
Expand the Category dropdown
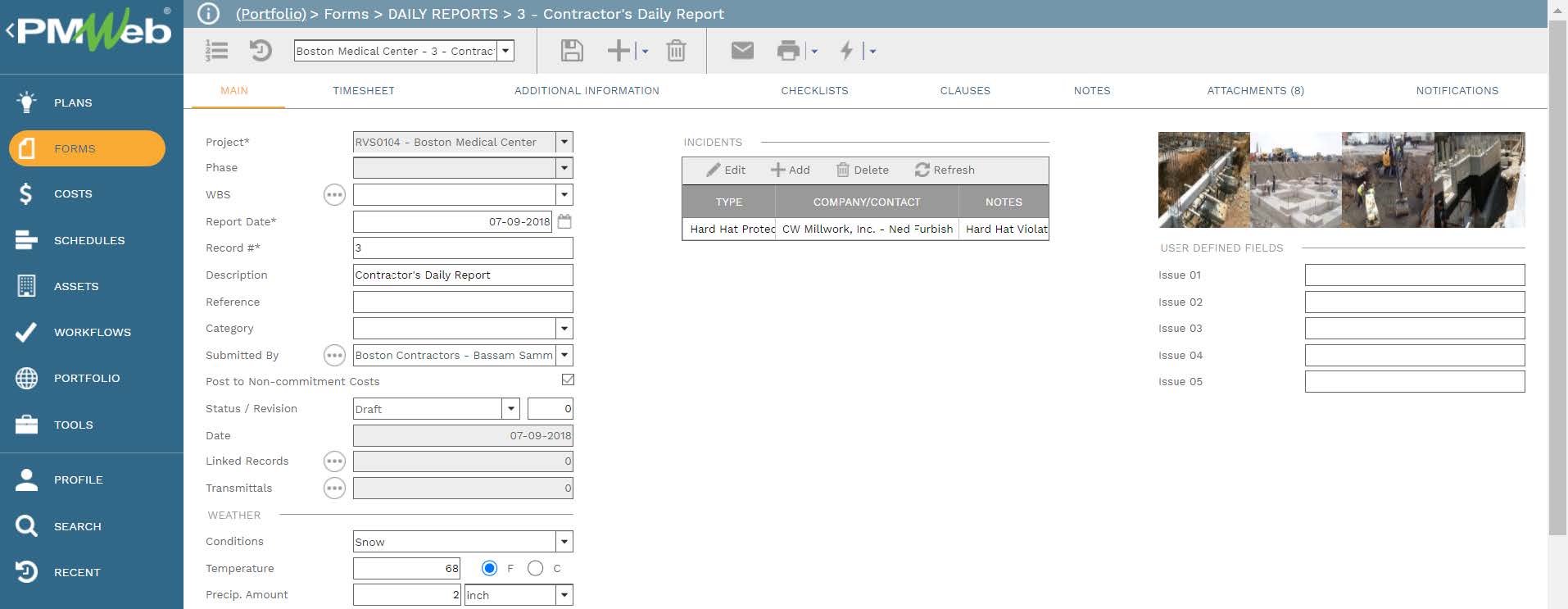coord(564,329)
